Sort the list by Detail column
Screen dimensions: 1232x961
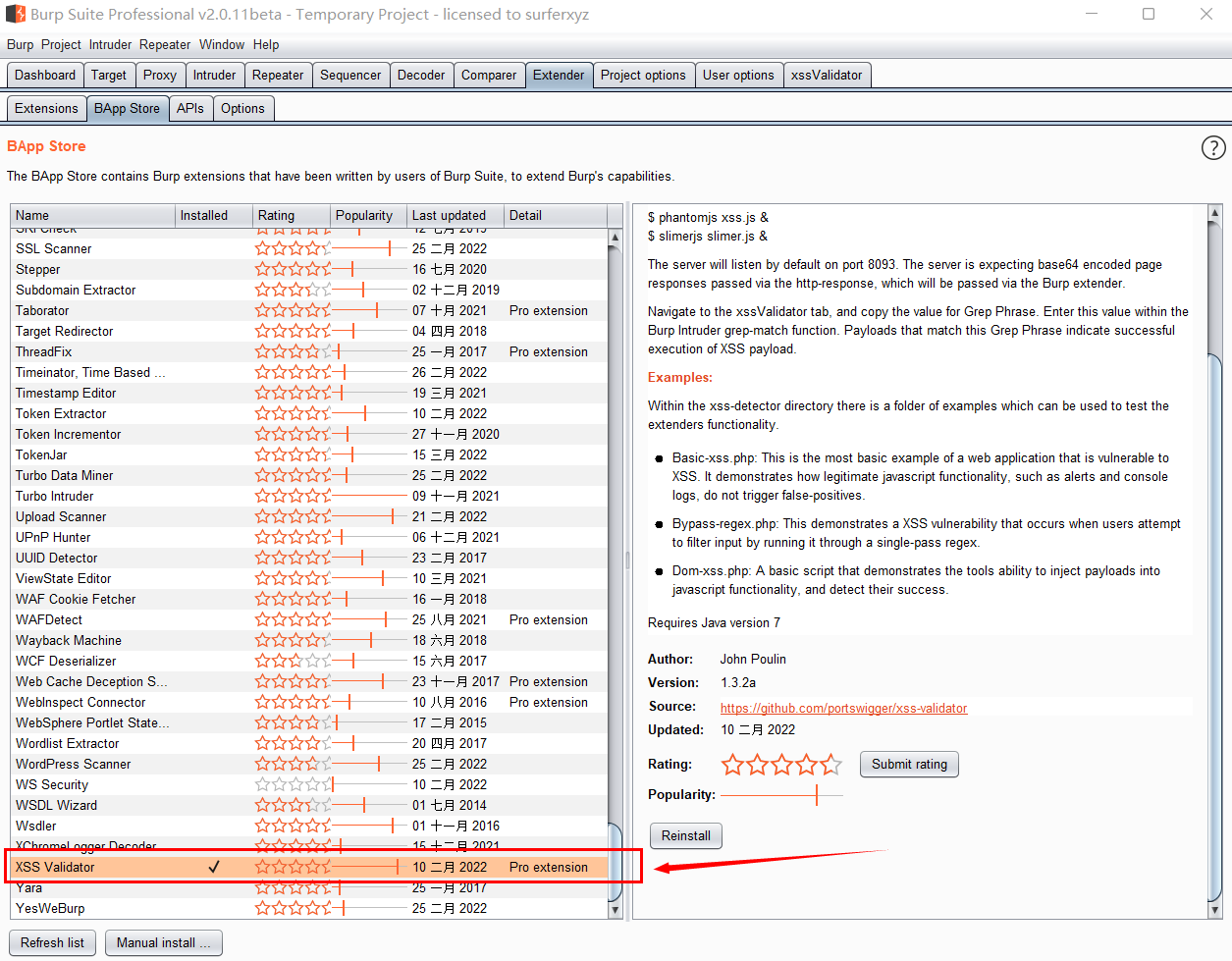[x=556, y=215]
